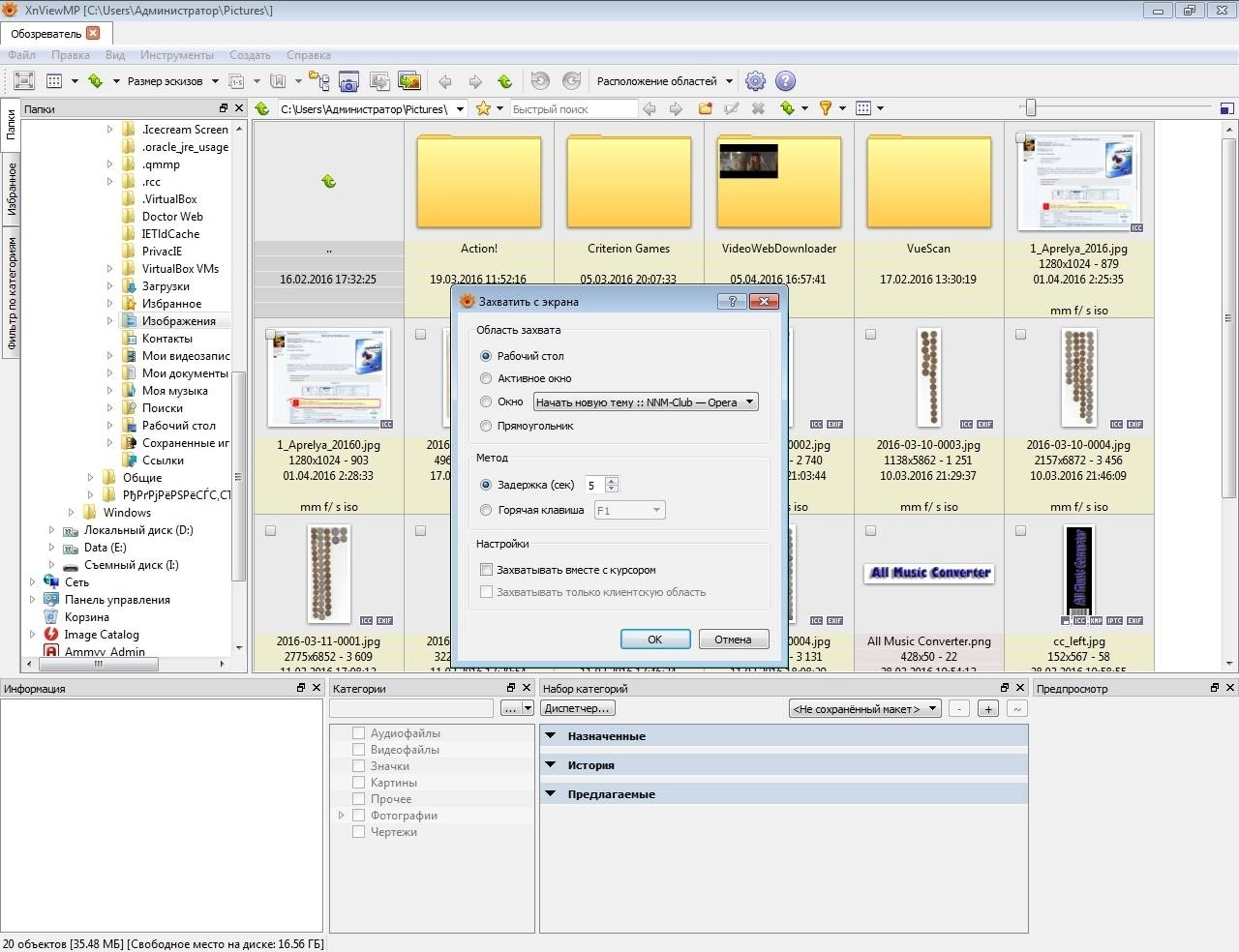Choose the Окно capture radio button
1239x952 pixels.
[x=486, y=402]
